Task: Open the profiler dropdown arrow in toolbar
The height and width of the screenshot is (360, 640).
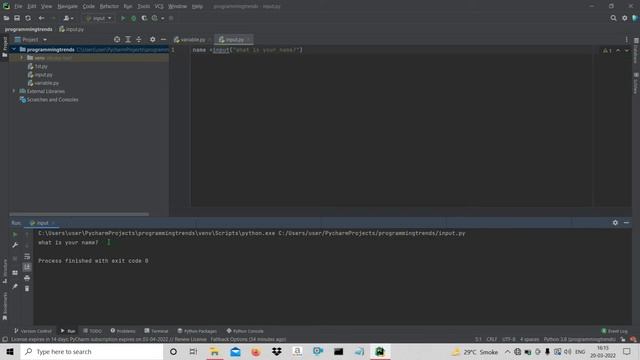Action: [162, 18]
